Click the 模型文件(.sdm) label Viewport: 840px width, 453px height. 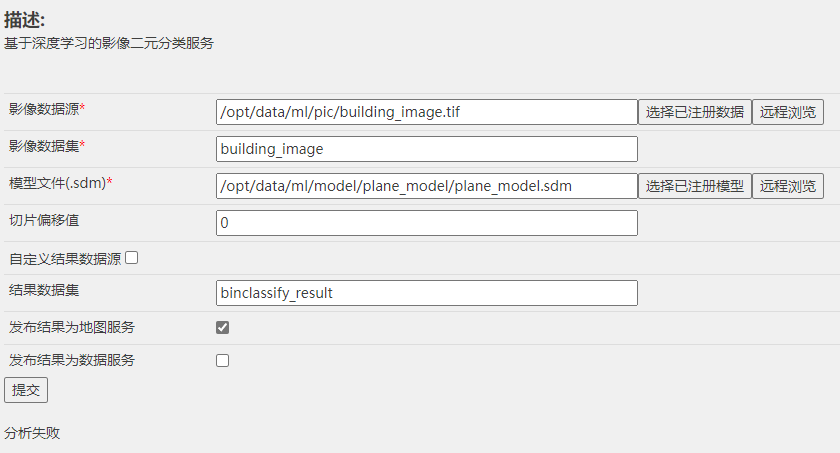click(61, 183)
